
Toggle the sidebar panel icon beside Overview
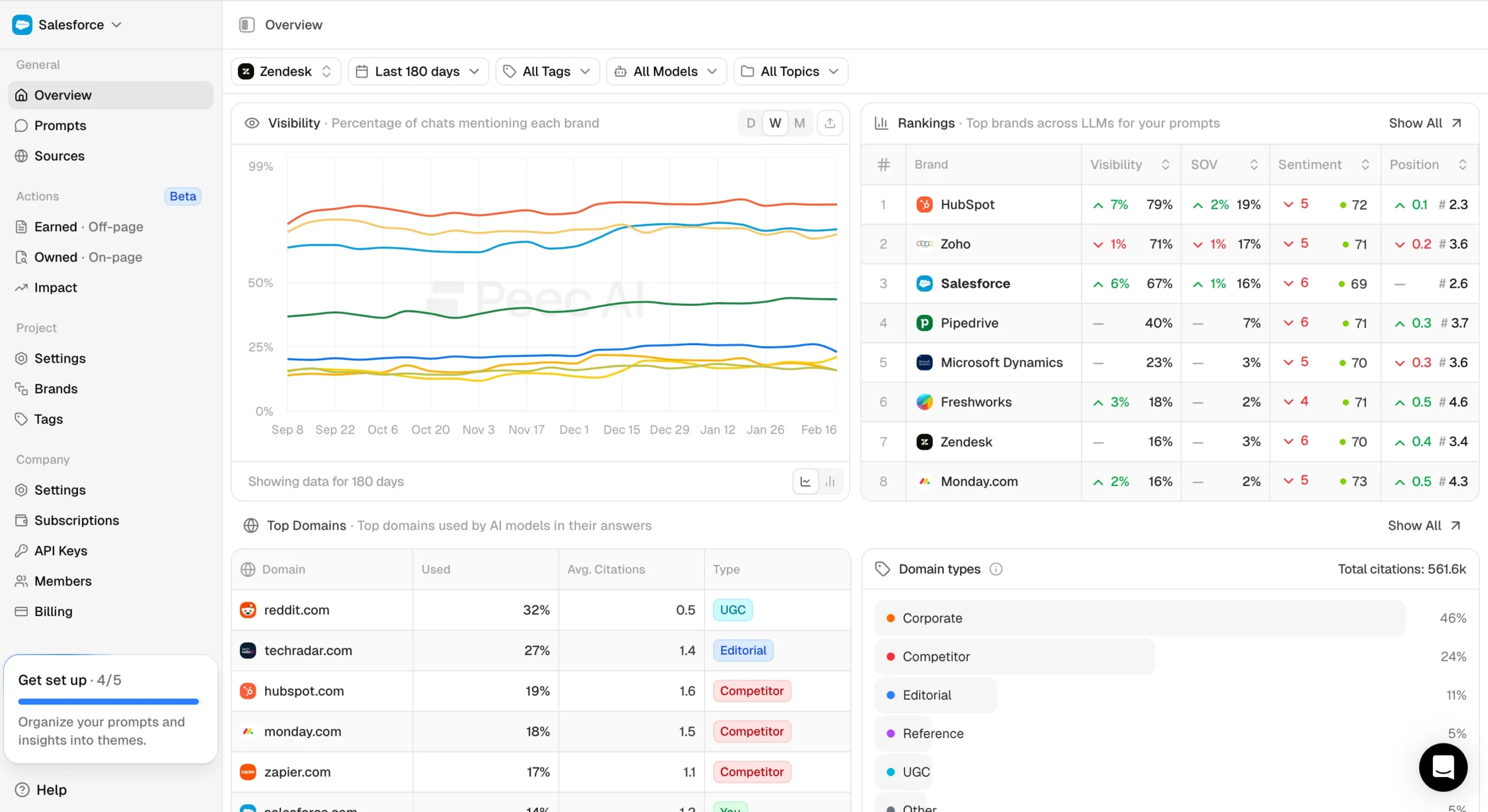(247, 24)
